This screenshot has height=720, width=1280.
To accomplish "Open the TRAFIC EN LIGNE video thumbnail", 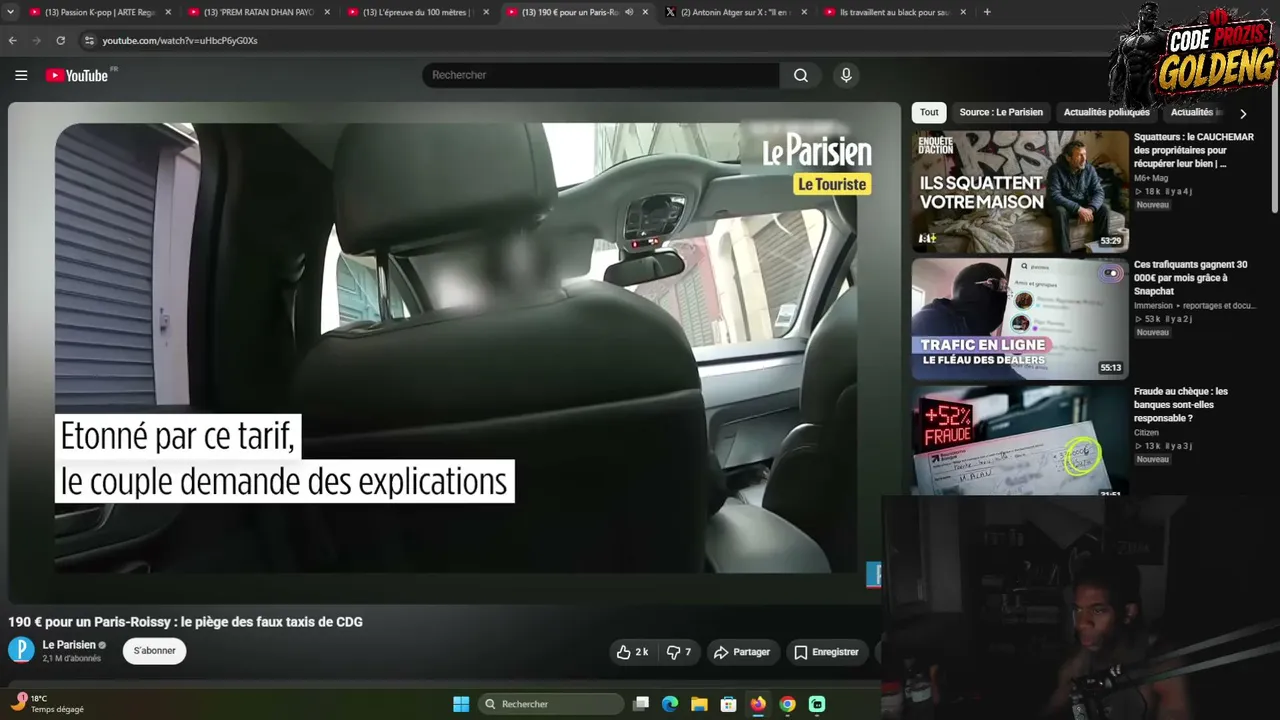I will pos(1020,319).
